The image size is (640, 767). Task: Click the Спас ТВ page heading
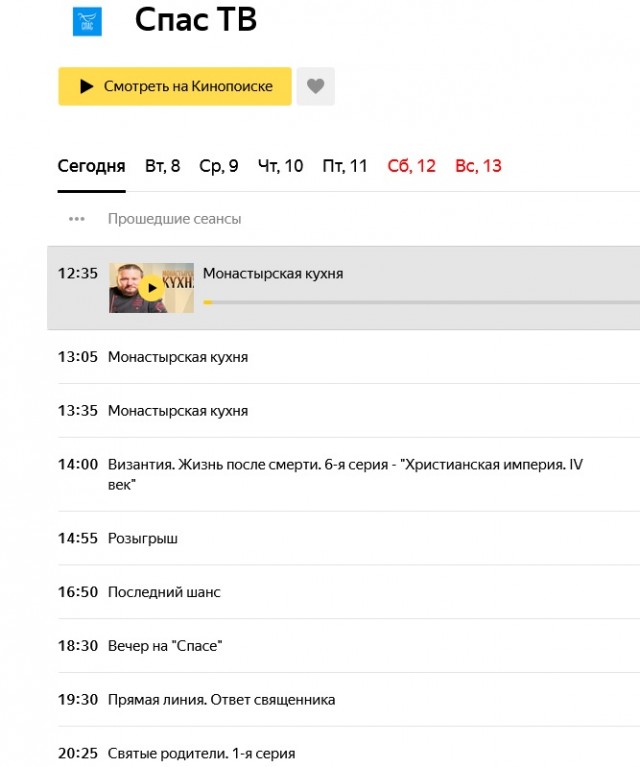[x=196, y=20]
